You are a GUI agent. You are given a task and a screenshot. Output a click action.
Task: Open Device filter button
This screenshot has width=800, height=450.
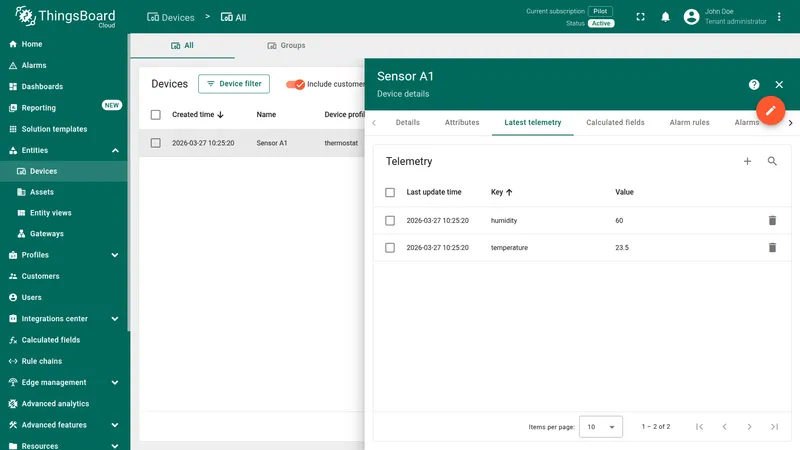[234, 84]
